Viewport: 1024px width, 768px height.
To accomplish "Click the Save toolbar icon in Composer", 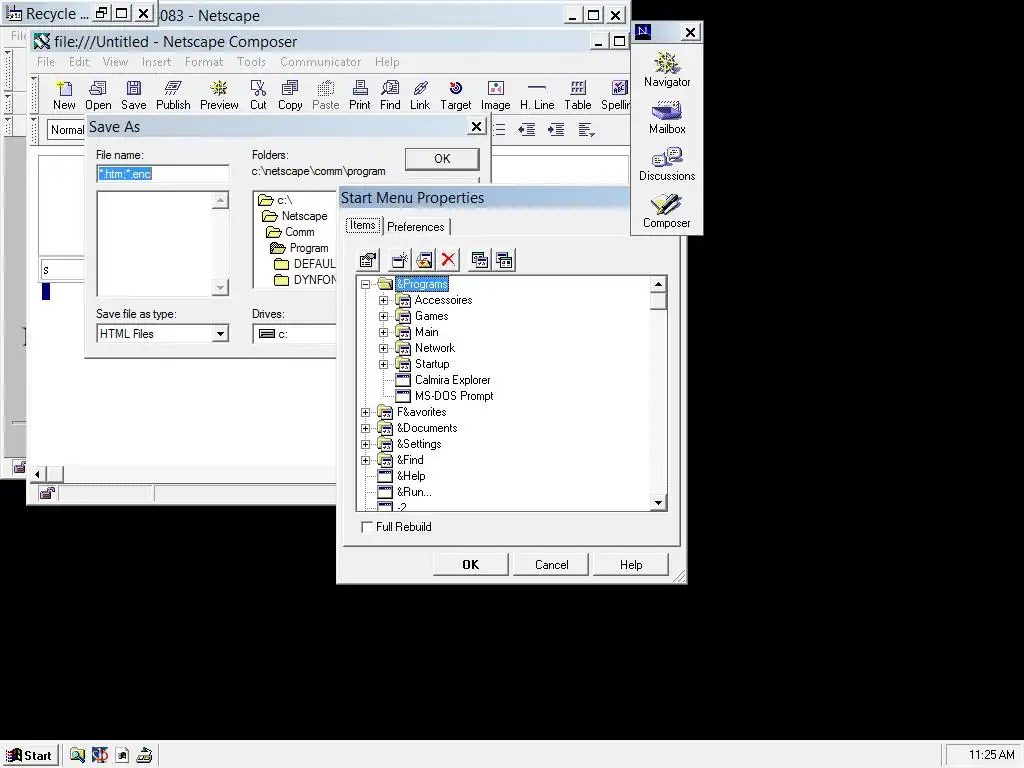I will click(x=133, y=95).
